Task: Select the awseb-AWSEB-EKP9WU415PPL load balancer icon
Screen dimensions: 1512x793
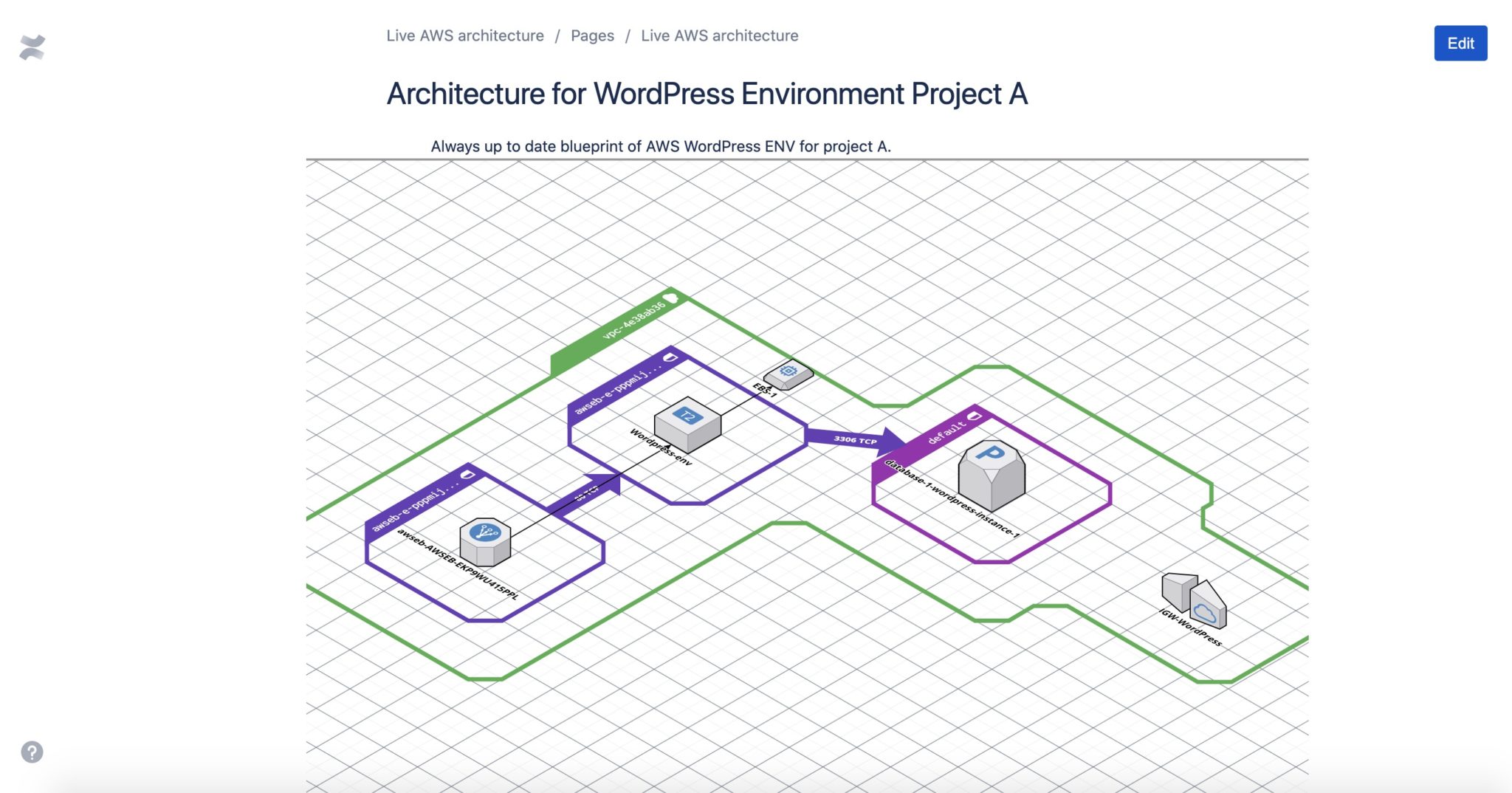Action: point(484,543)
